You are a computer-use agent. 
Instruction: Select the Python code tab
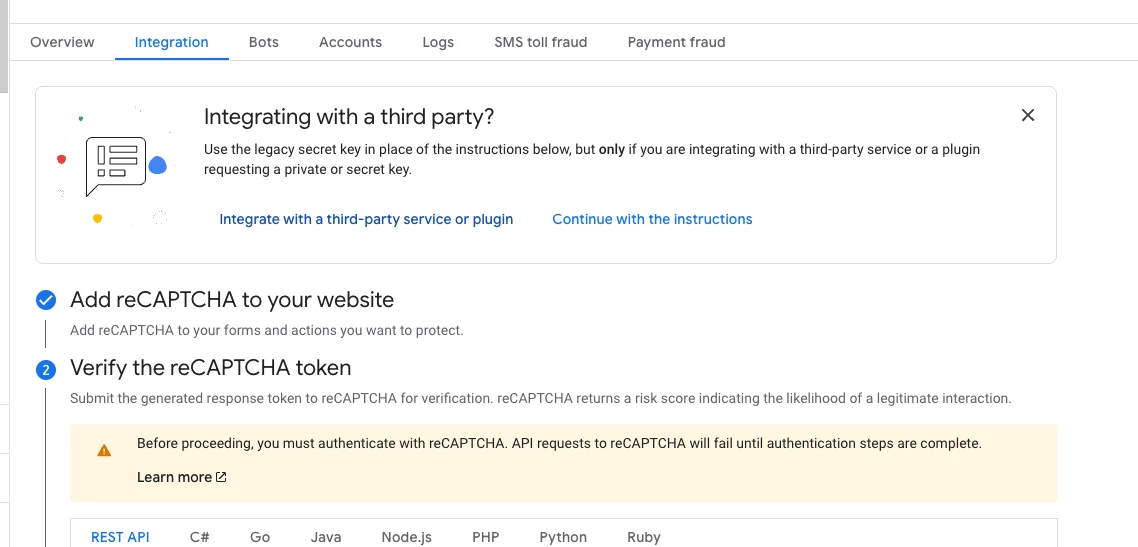tap(563, 537)
